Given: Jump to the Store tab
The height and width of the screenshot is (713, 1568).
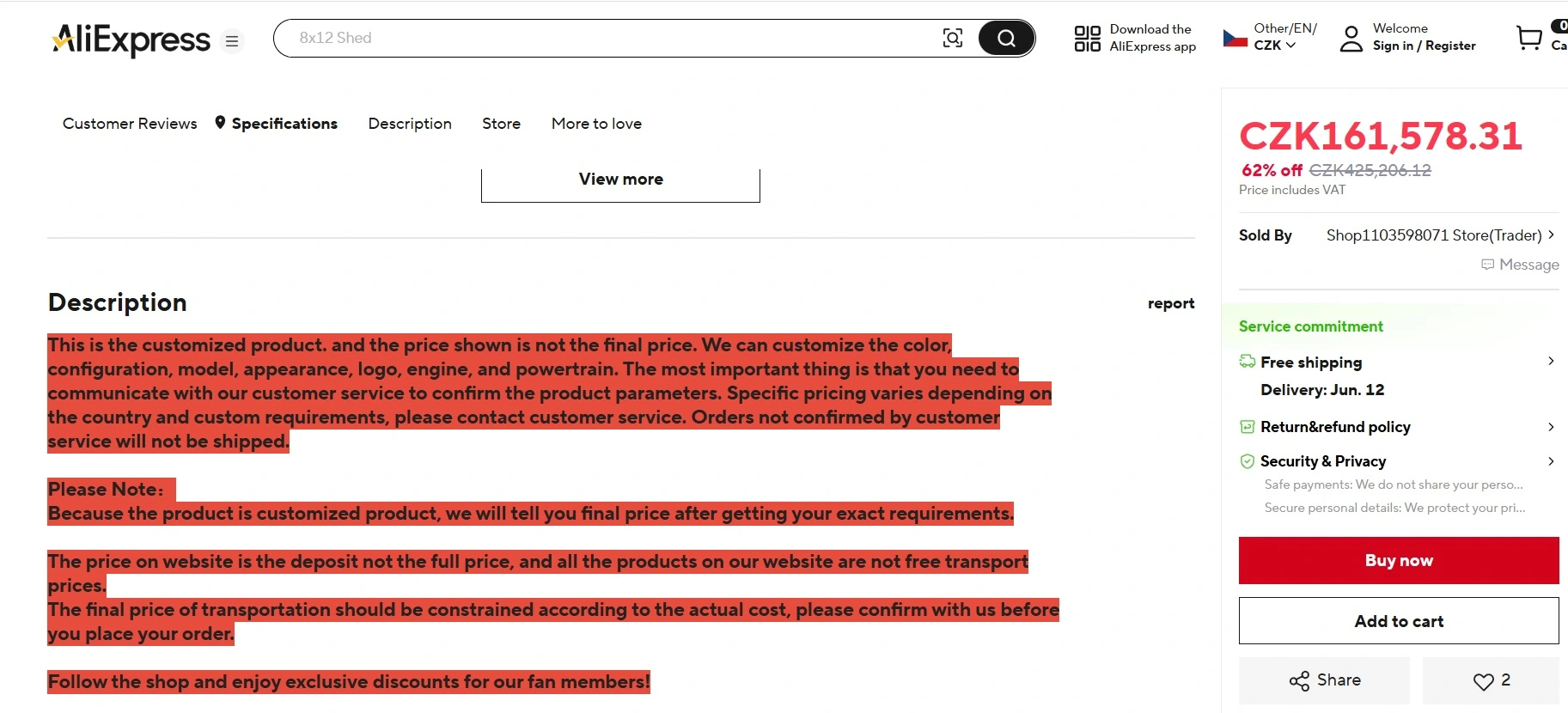Looking at the screenshot, I should 501,124.
